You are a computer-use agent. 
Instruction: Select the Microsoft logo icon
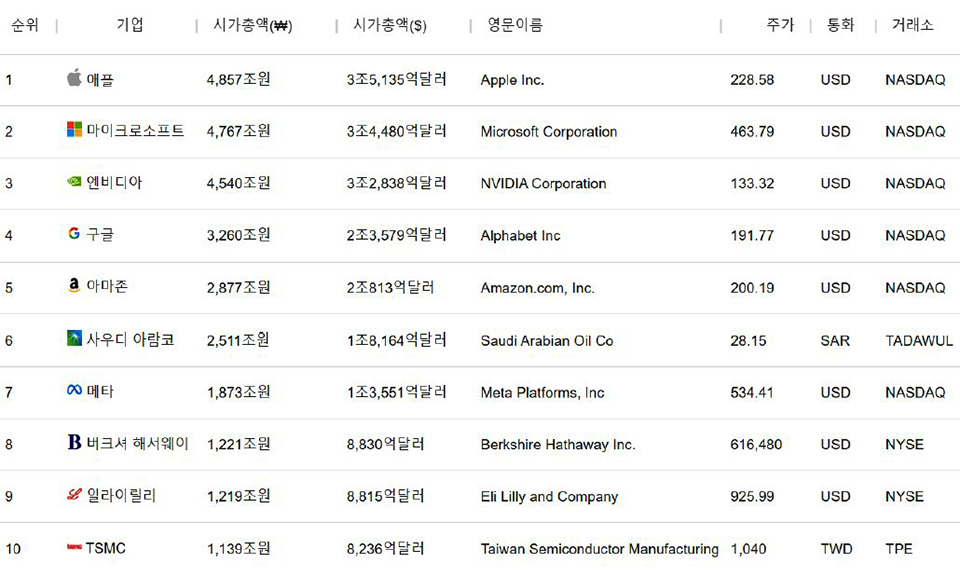[x=73, y=131]
